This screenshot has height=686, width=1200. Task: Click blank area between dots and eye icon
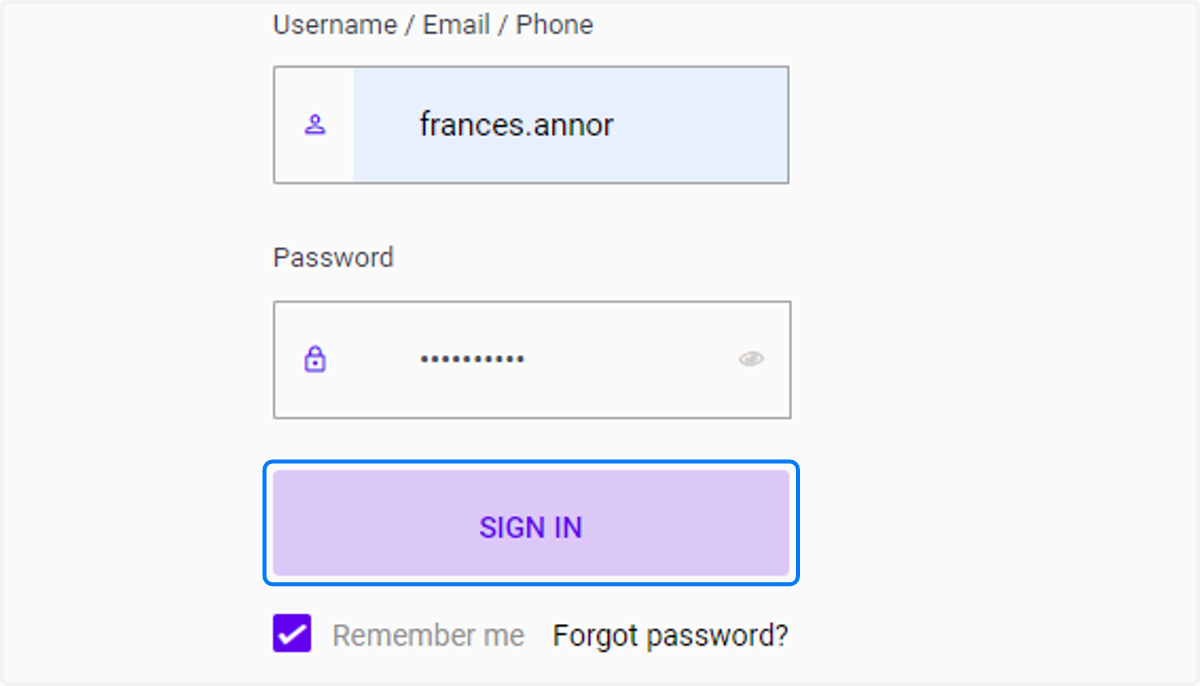(x=631, y=359)
